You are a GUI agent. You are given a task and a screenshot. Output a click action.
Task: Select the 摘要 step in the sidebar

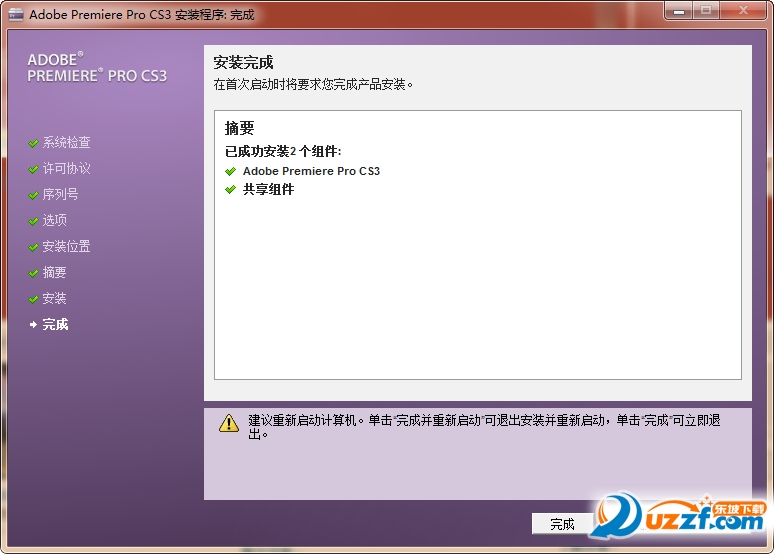click(x=54, y=273)
